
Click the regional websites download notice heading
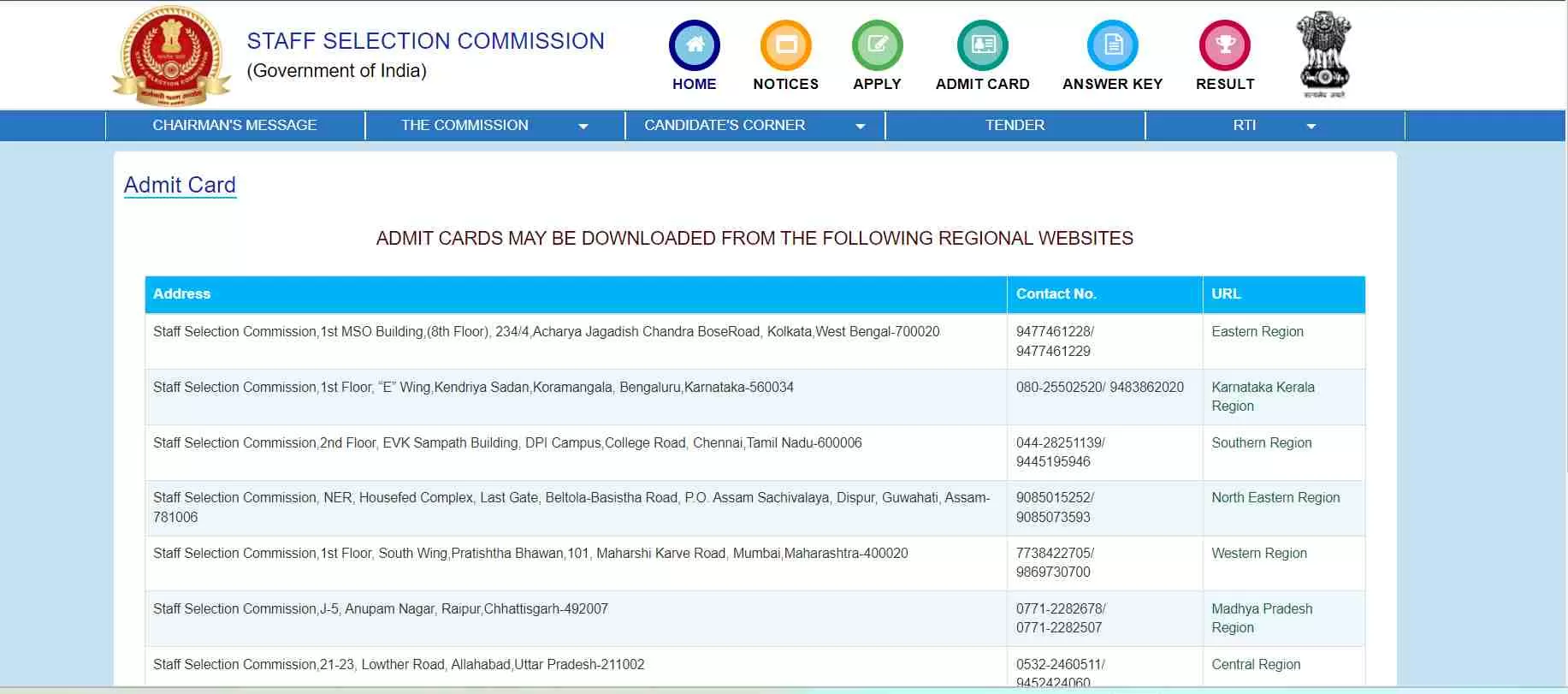pyautogui.click(x=754, y=239)
